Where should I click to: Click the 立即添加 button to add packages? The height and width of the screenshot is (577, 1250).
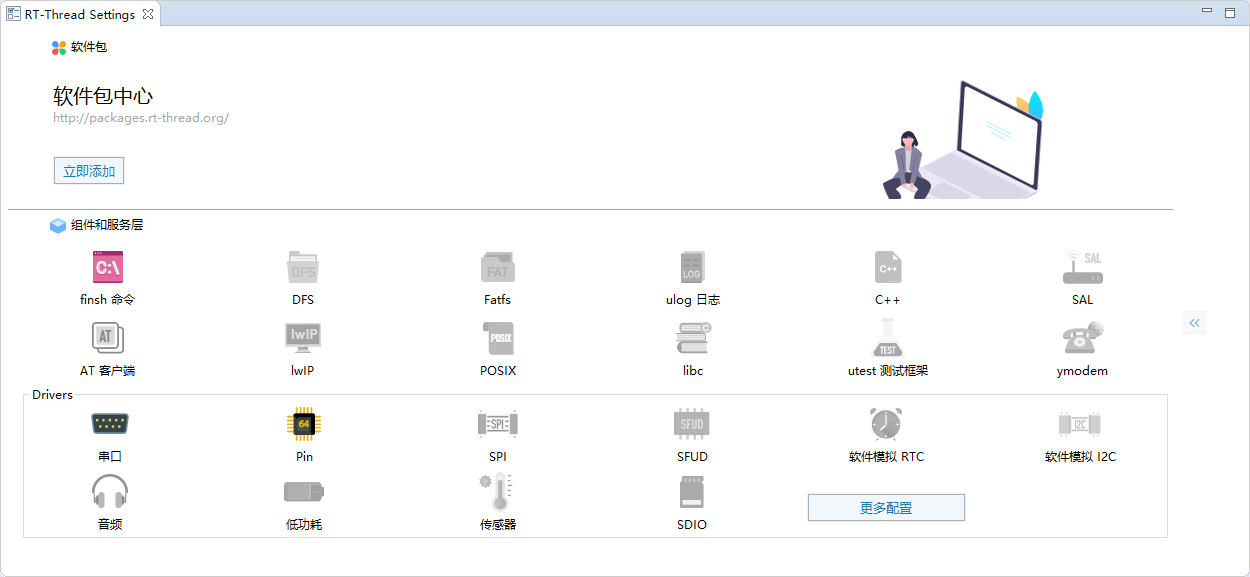tap(88, 170)
